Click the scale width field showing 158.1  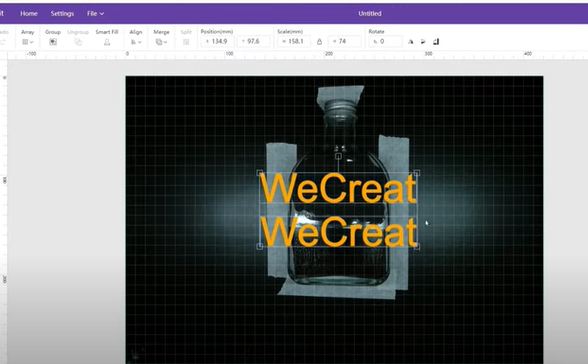pos(294,41)
